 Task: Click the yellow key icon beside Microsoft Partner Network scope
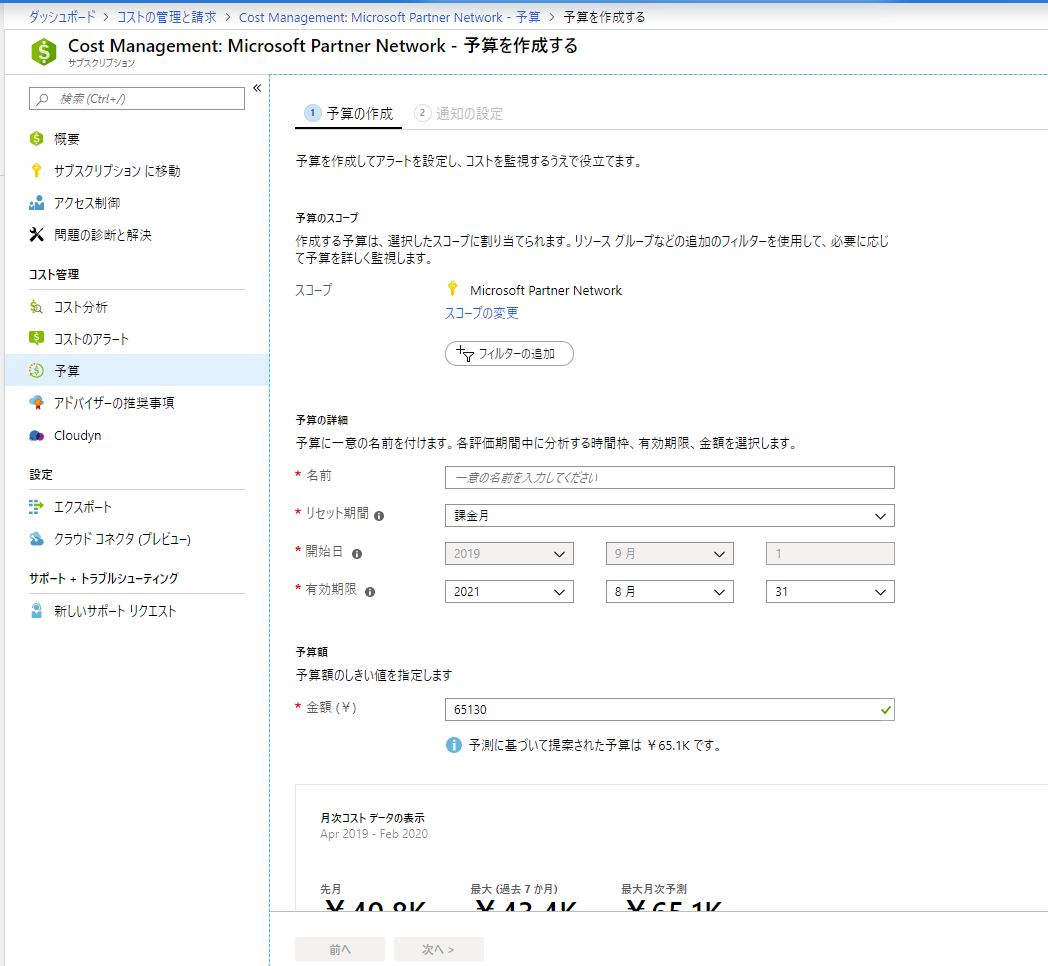click(x=452, y=289)
